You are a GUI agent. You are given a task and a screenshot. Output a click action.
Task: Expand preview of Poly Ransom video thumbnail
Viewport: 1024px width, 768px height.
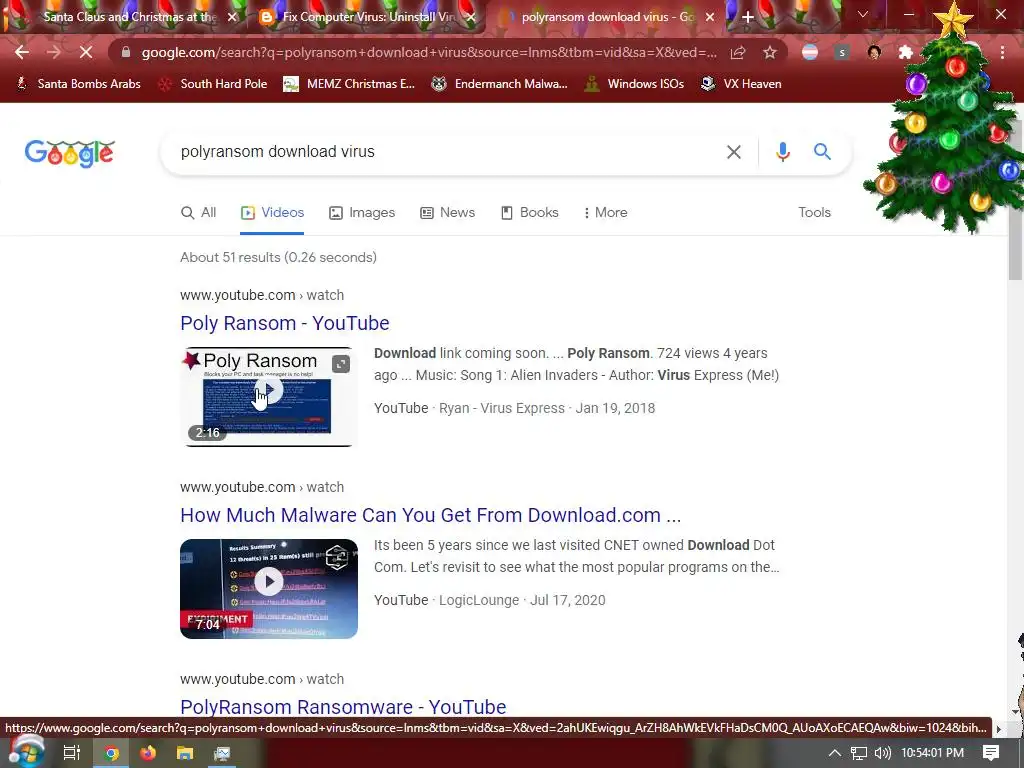pyautogui.click(x=340, y=364)
